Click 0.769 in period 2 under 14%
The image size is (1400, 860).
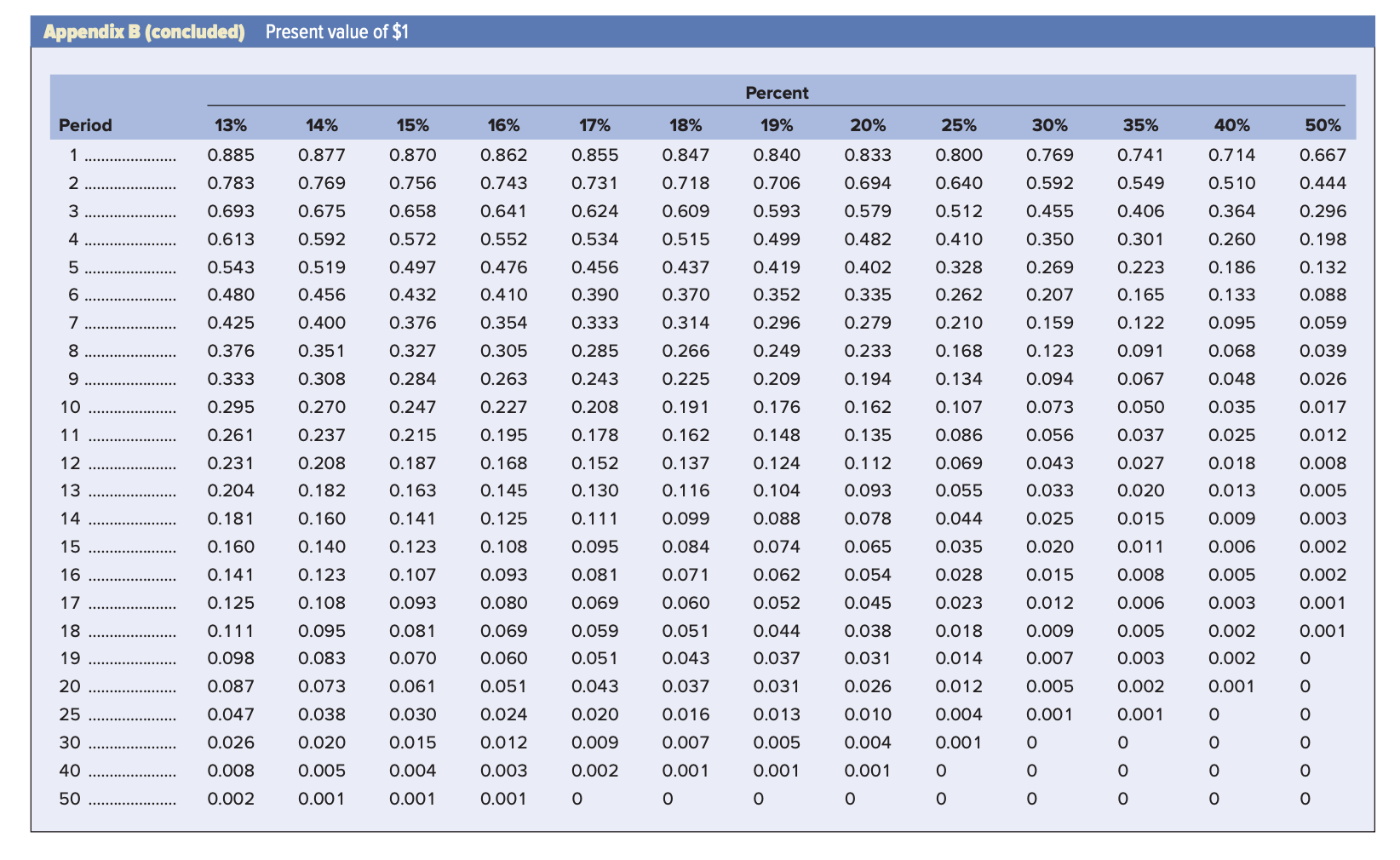322,183
